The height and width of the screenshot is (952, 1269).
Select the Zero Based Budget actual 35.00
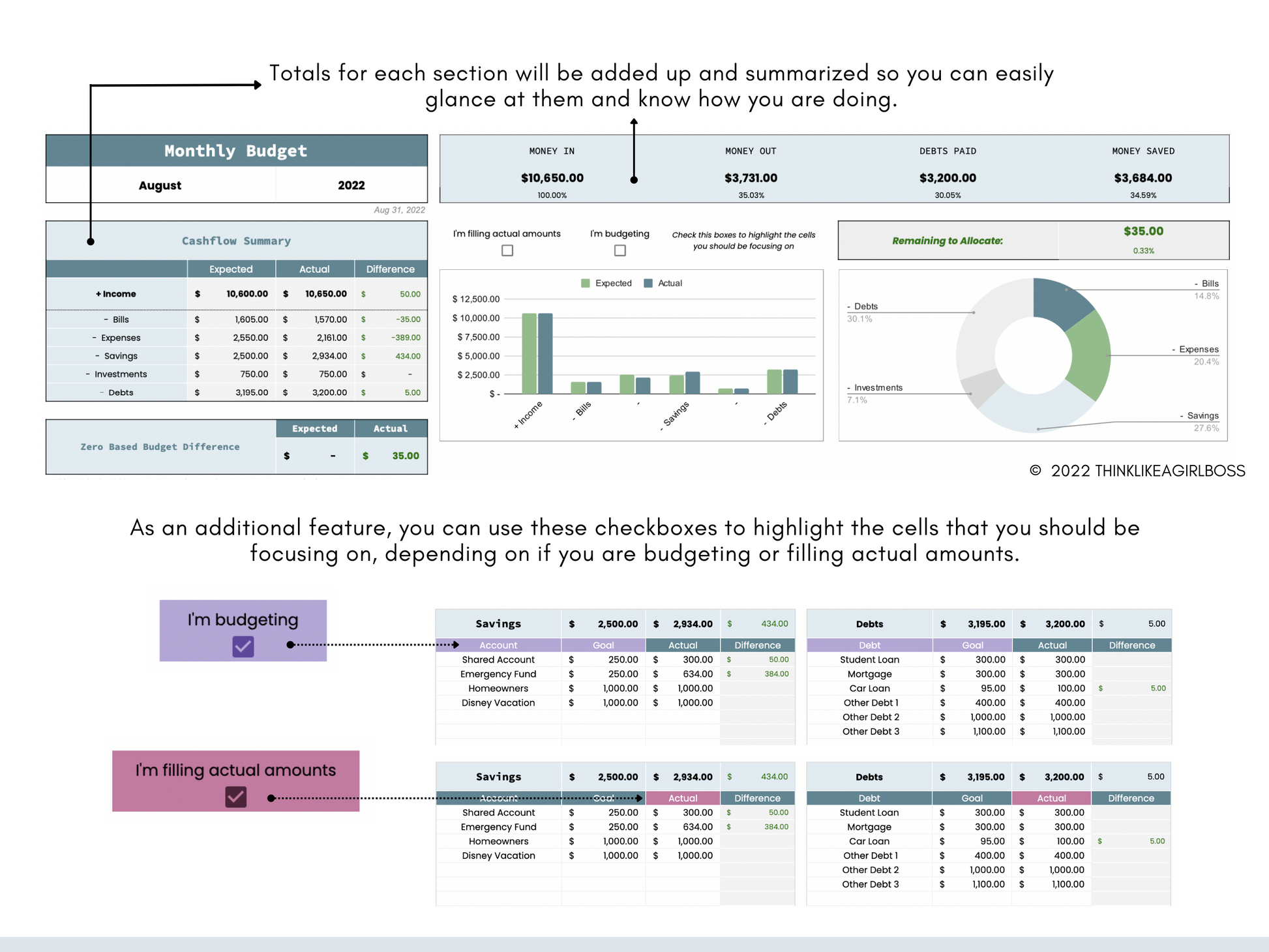(x=405, y=456)
